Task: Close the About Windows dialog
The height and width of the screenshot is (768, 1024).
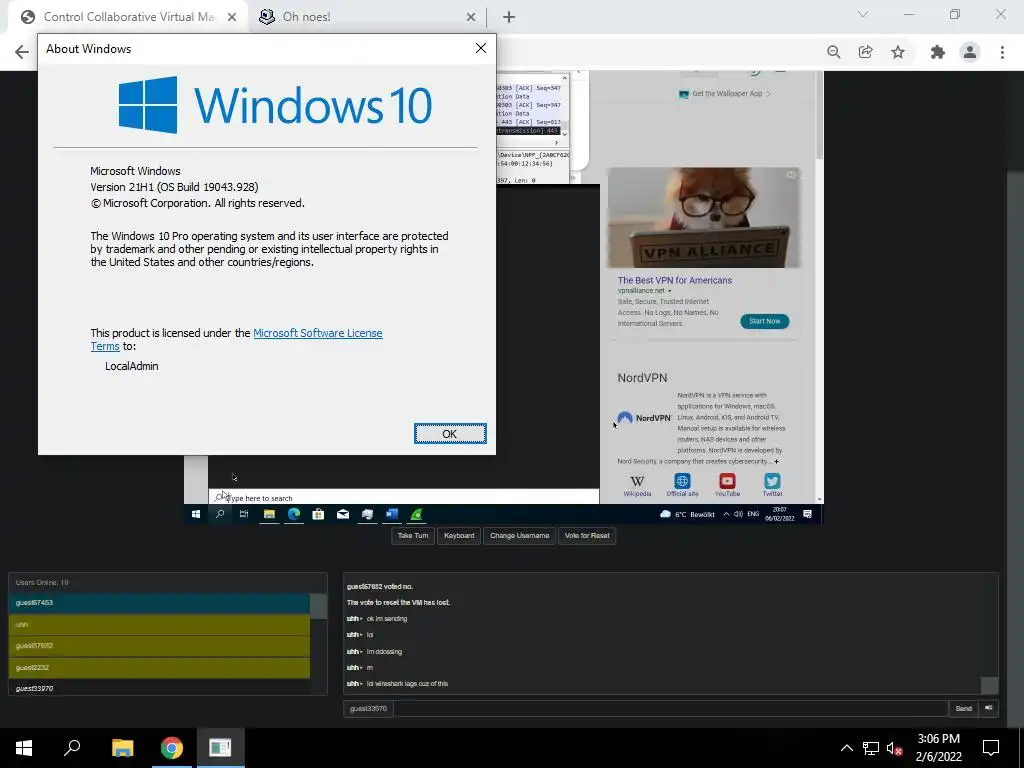Action: (x=481, y=48)
